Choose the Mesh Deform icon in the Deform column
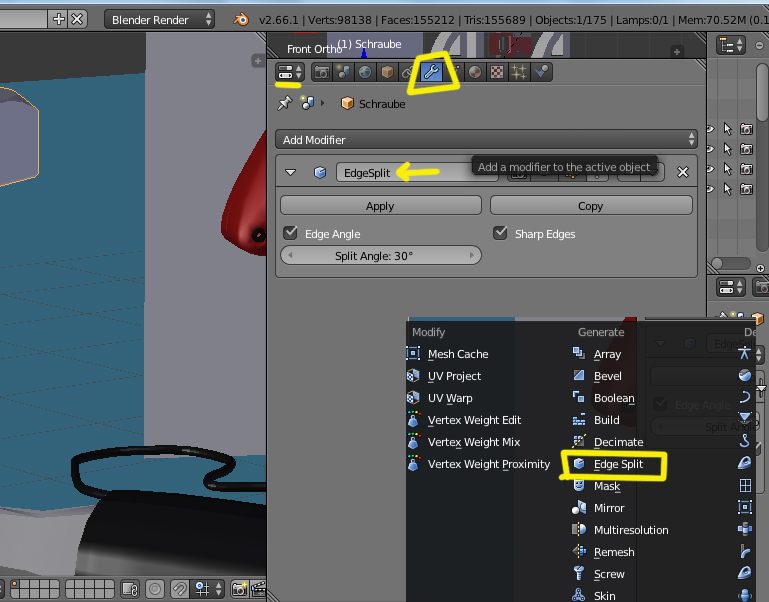The width and height of the screenshot is (769, 602). click(745, 507)
